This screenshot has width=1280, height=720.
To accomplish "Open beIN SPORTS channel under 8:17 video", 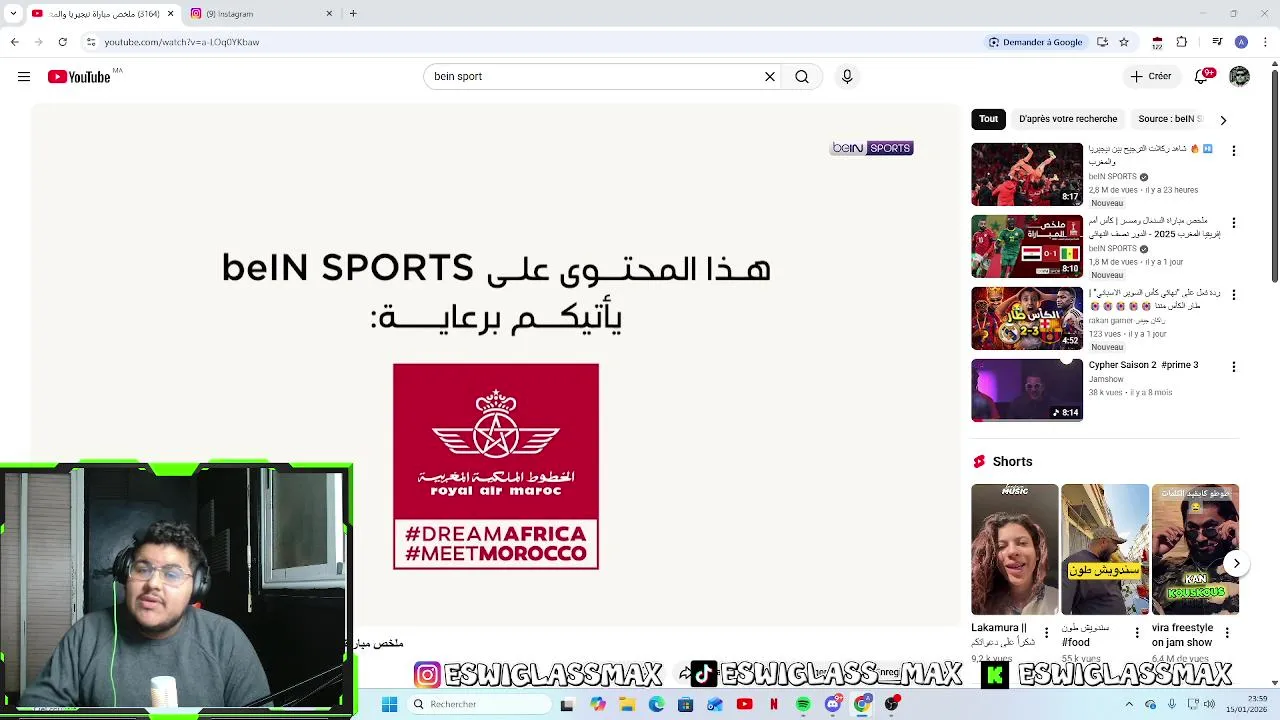I will (x=1113, y=177).
